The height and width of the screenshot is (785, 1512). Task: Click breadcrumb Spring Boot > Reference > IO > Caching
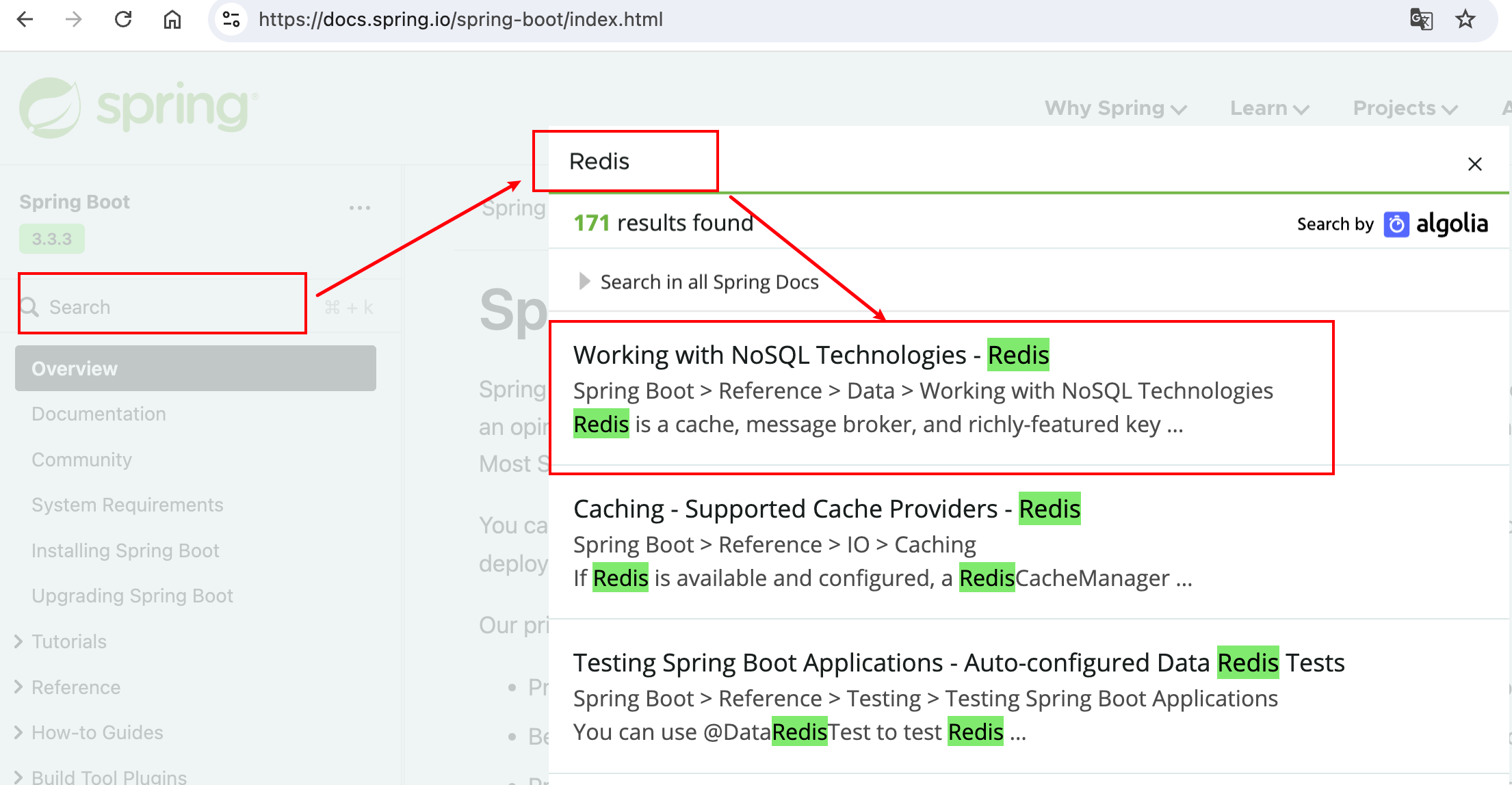(x=774, y=544)
